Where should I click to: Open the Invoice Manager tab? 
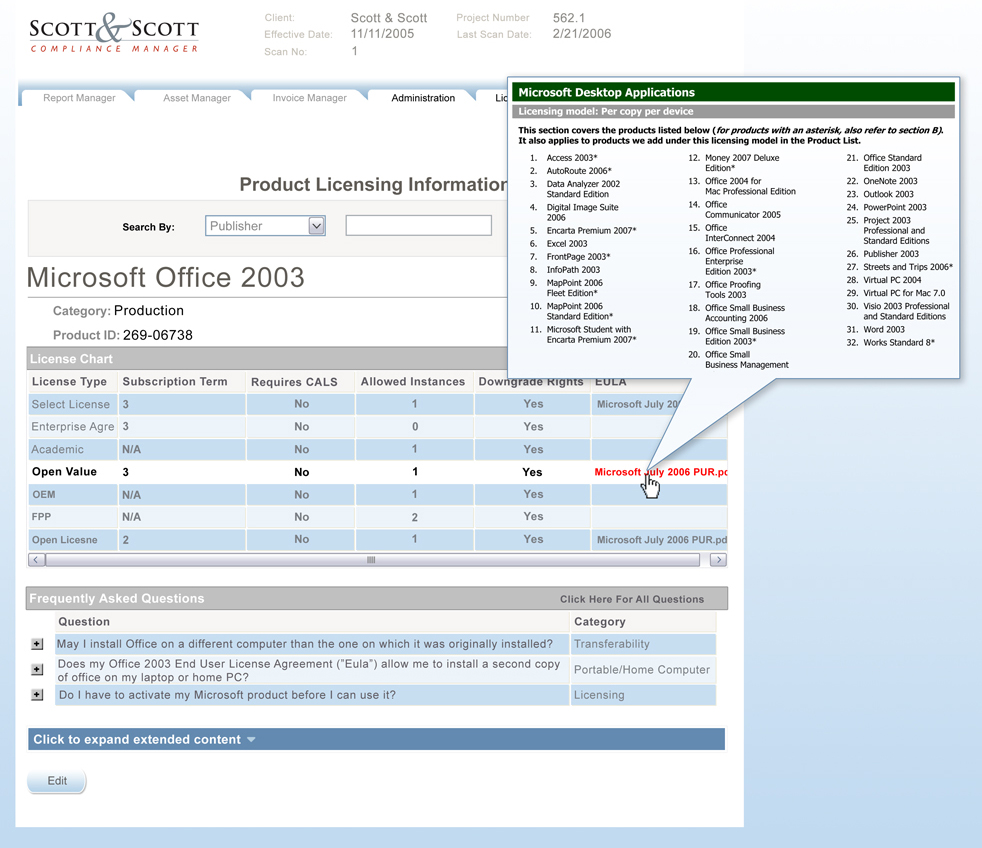[309, 98]
